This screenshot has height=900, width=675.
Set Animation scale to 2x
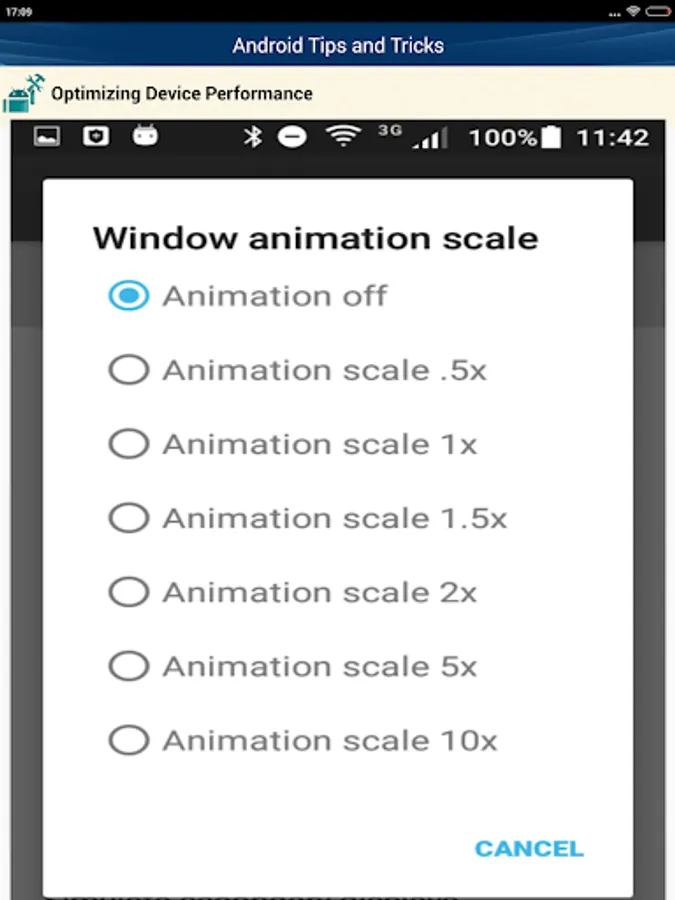(129, 592)
